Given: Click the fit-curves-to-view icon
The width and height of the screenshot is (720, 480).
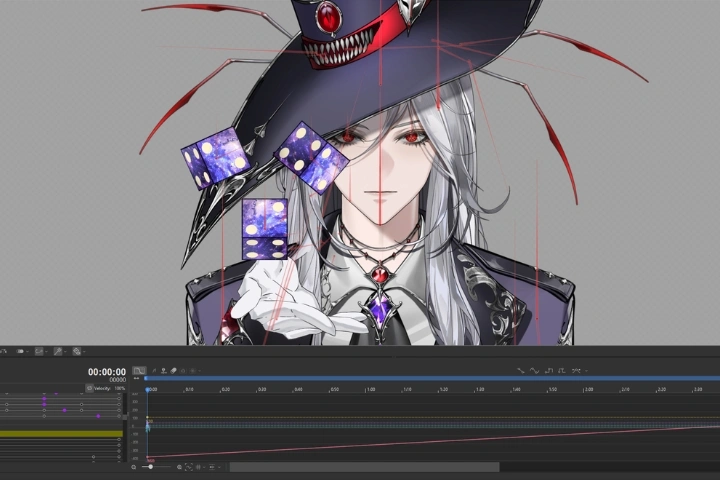Looking at the screenshot, I should click(189, 467).
